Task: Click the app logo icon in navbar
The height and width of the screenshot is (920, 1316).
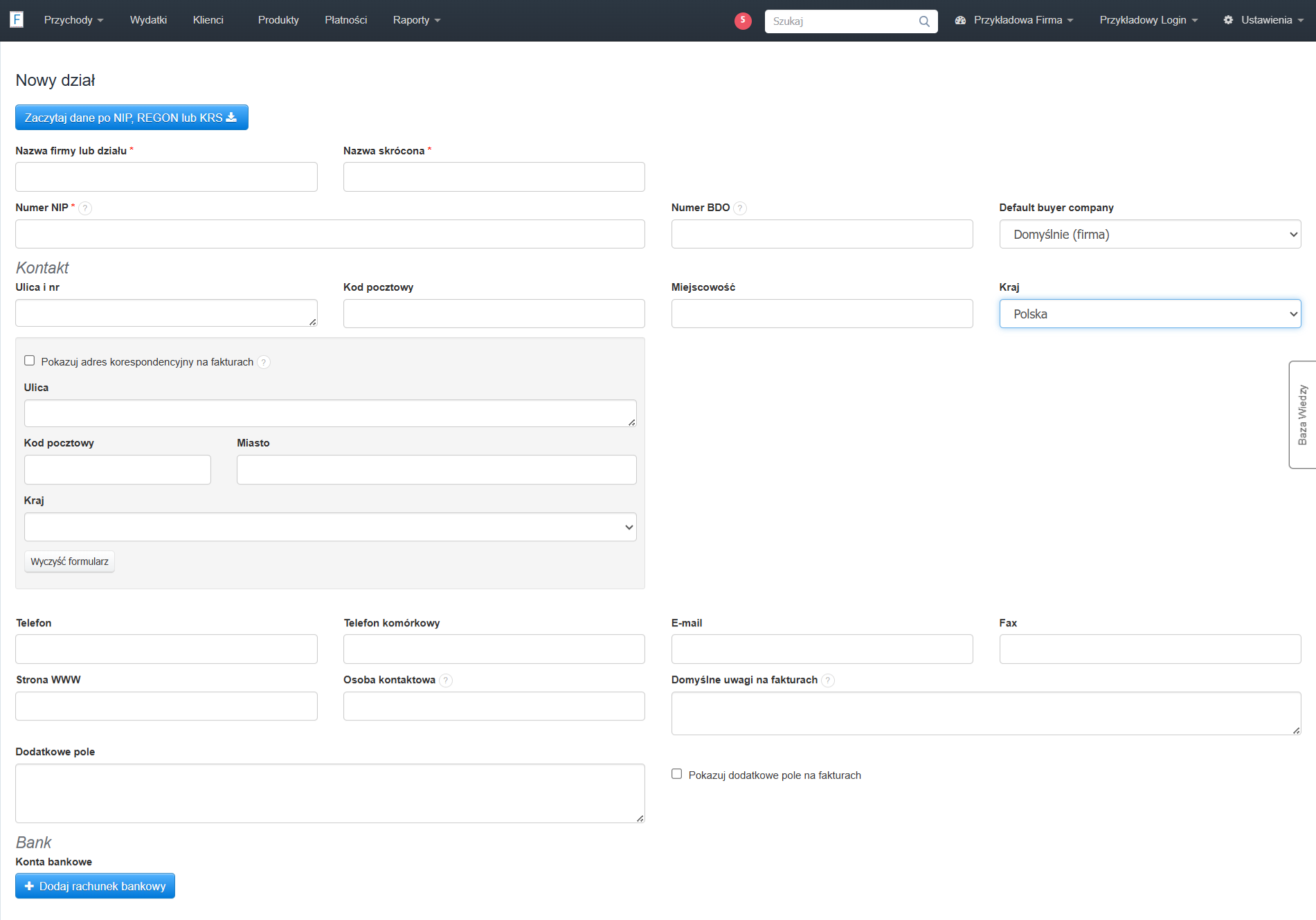Action: (x=17, y=19)
